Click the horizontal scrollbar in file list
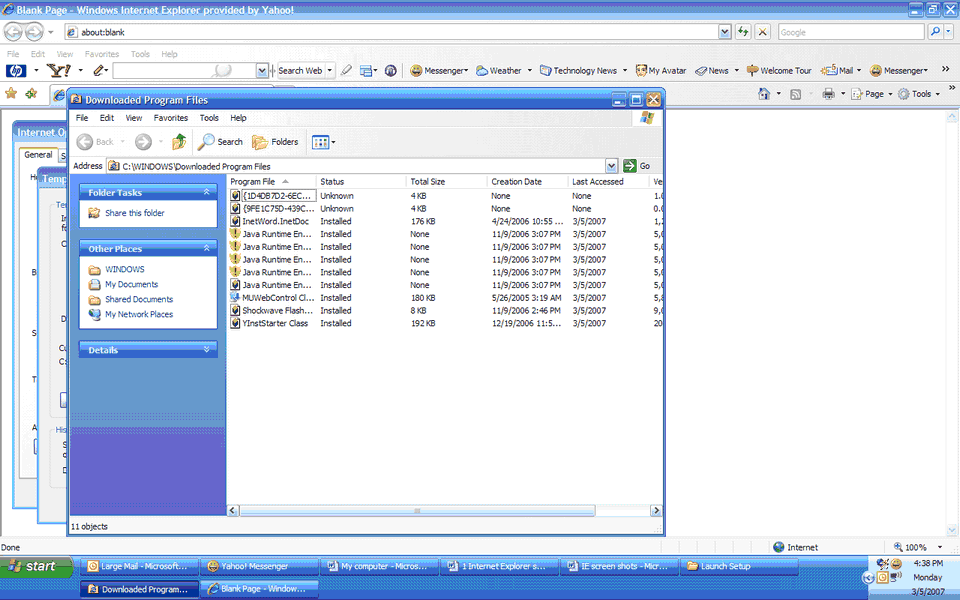This screenshot has height=600, width=960. [416, 511]
